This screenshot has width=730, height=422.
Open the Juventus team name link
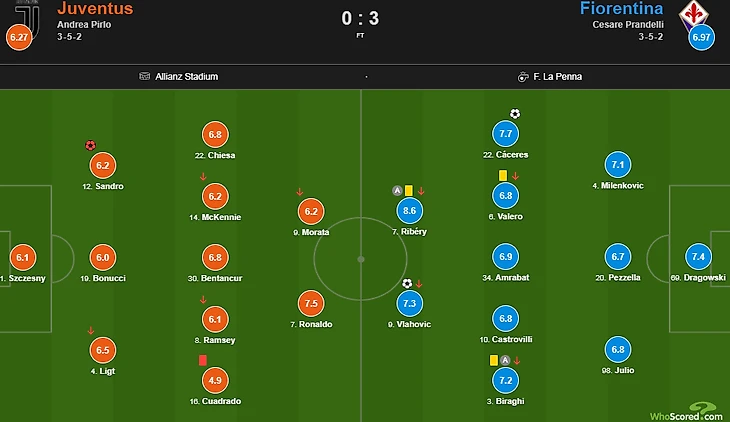(x=95, y=9)
